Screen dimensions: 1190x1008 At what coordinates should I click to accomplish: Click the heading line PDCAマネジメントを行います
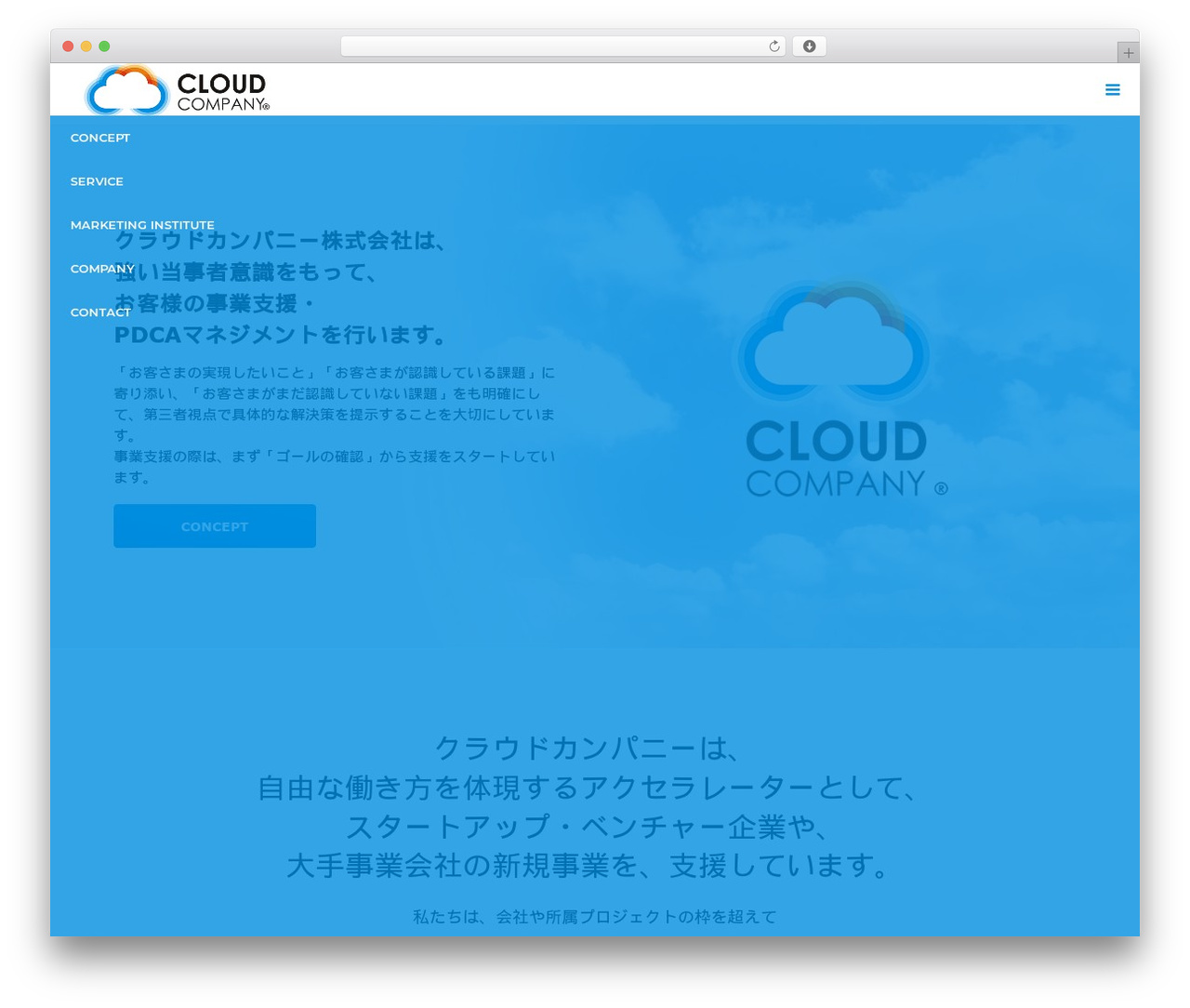pyautogui.click(x=283, y=335)
